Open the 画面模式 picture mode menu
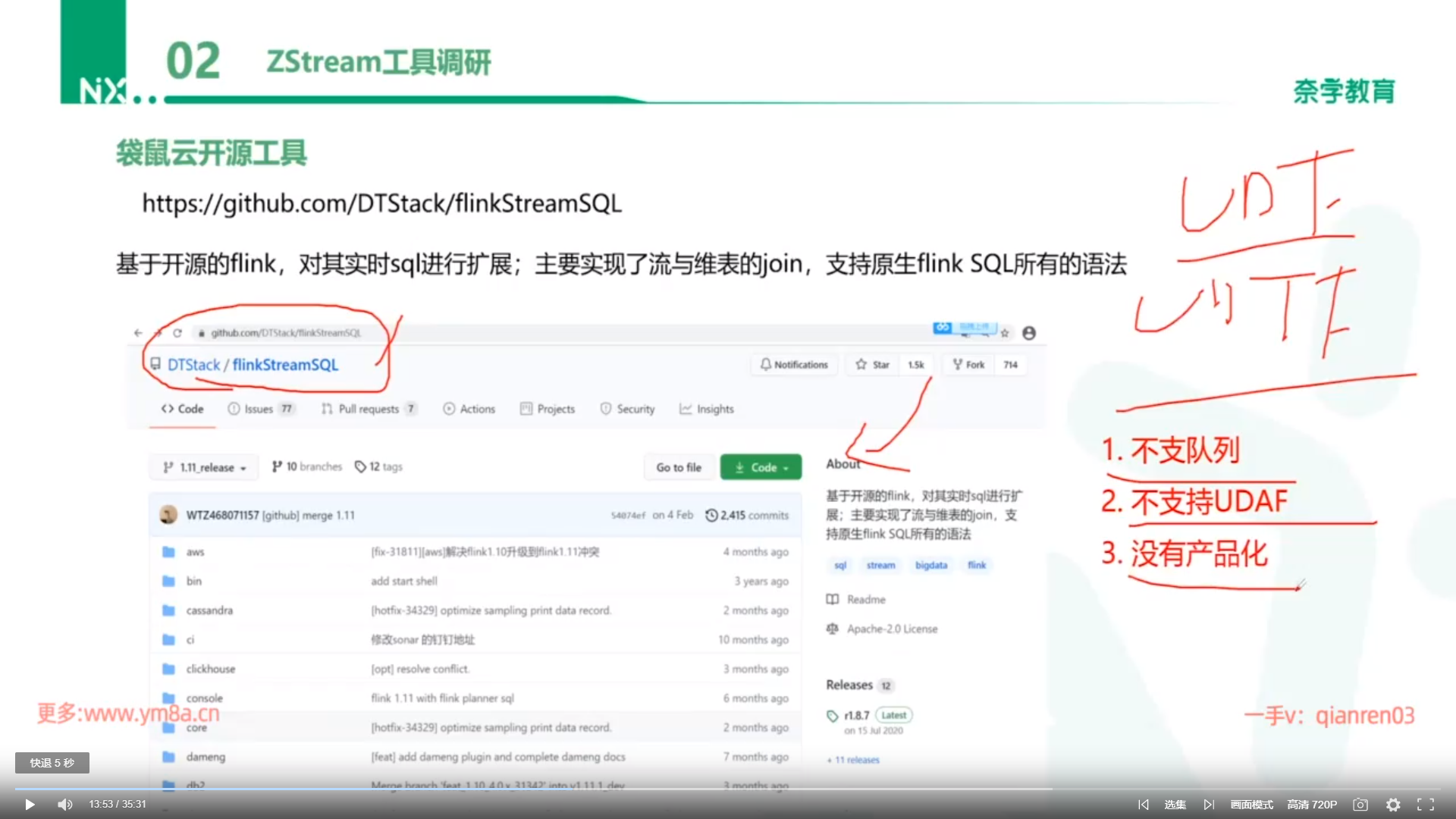The height and width of the screenshot is (819, 1456). pyautogui.click(x=1251, y=805)
